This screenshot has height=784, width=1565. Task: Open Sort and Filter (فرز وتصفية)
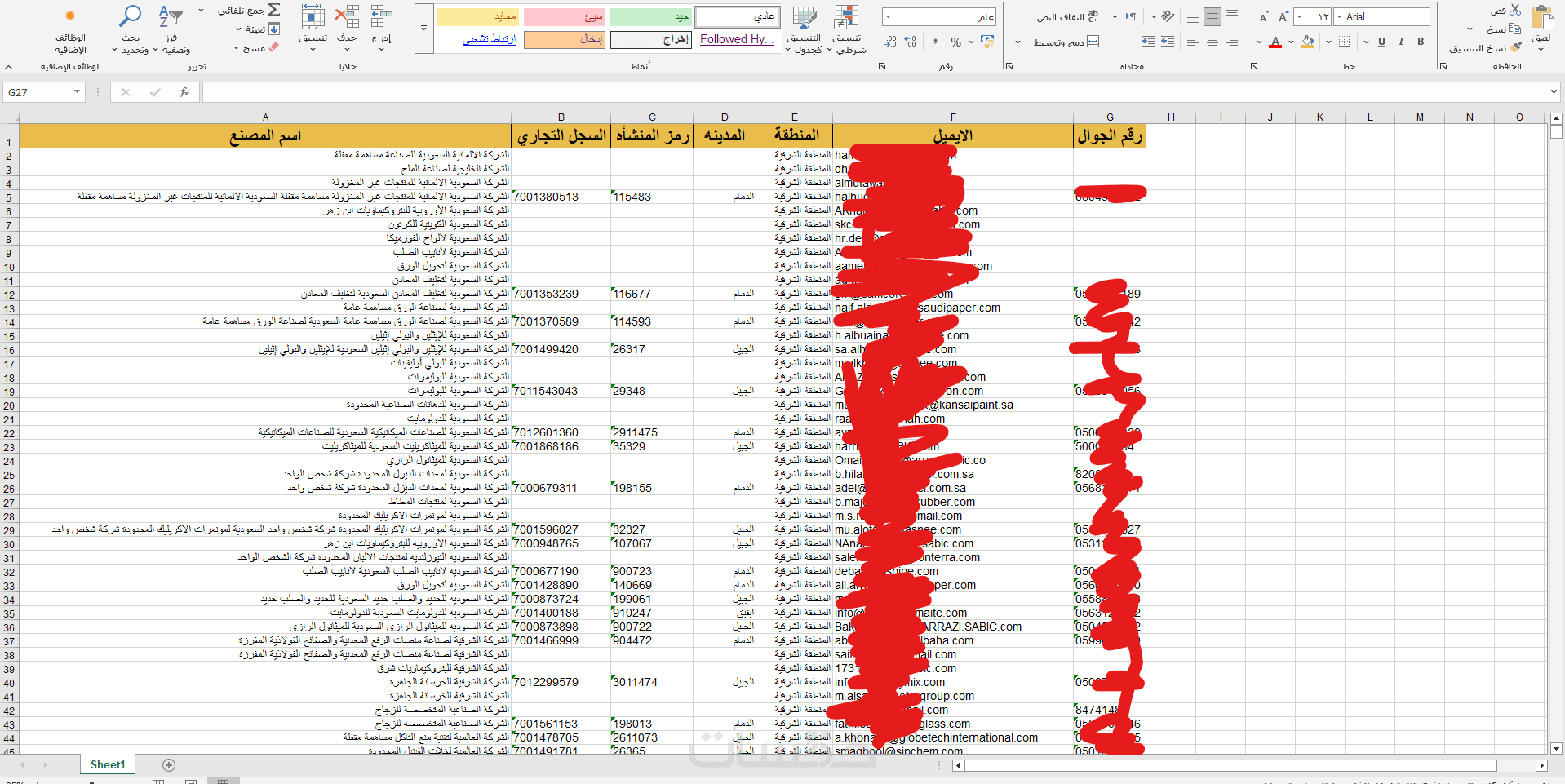pos(175,29)
